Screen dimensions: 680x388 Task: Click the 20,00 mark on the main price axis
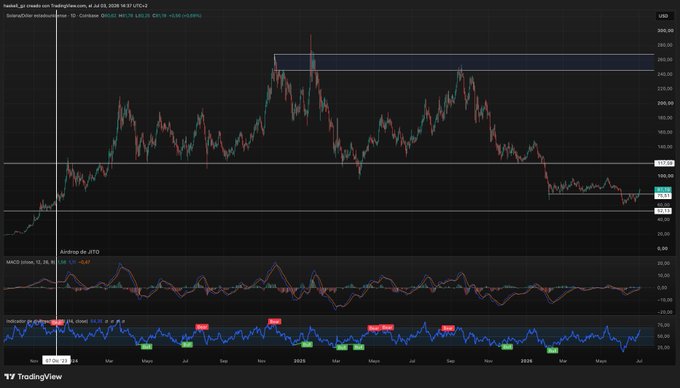point(664,234)
